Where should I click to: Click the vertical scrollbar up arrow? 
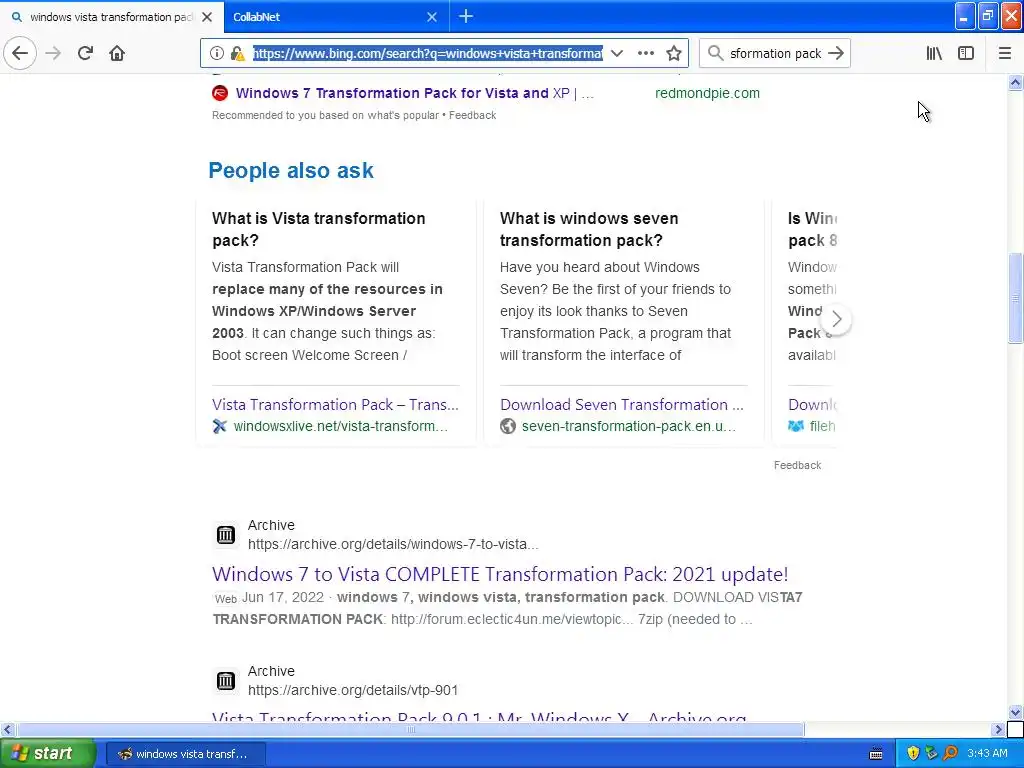[x=1015, y=82]
